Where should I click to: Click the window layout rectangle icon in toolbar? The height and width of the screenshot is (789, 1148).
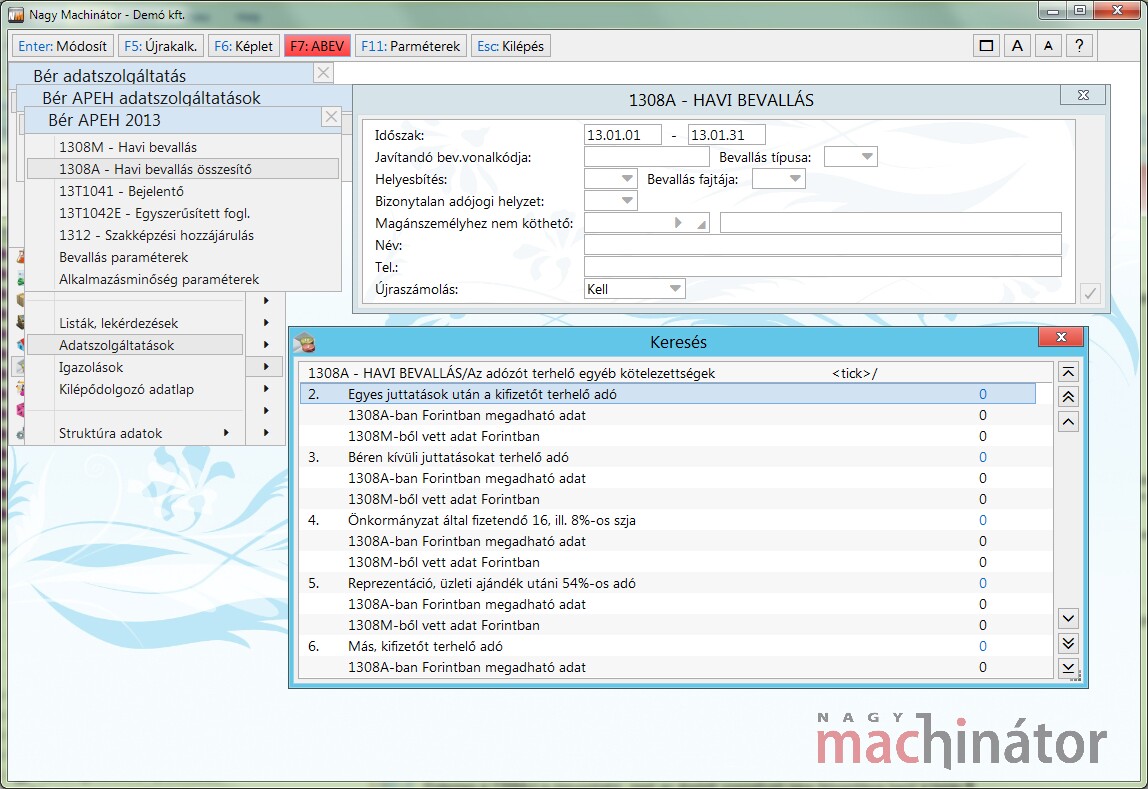[x=987, y=46]
